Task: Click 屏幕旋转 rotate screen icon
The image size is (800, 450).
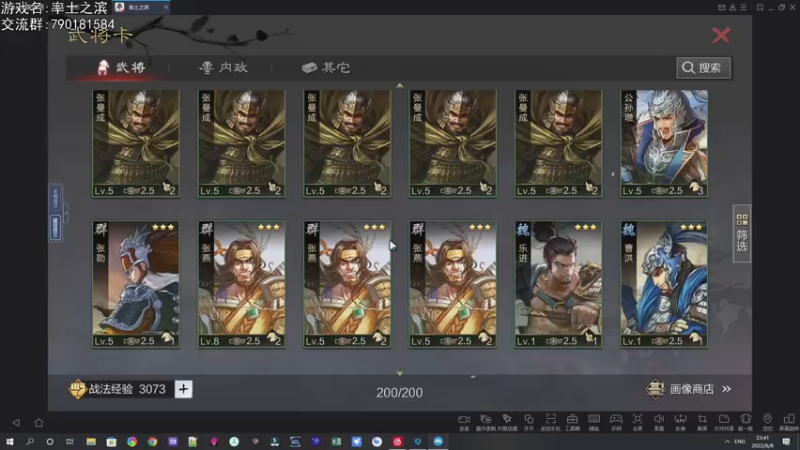Action: tap(789, 421)
